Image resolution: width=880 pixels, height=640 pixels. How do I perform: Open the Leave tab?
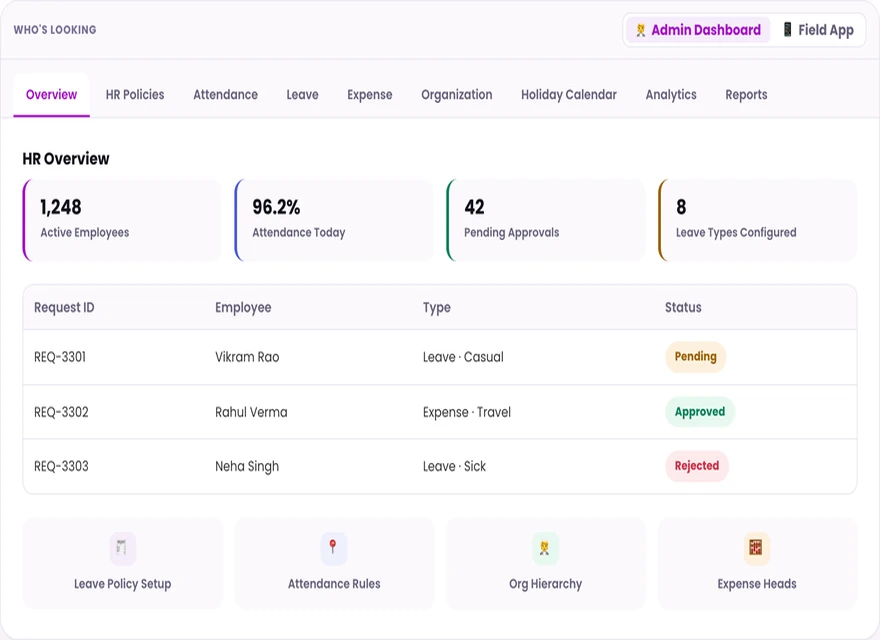pyautogui.click(x=302, y=95)
